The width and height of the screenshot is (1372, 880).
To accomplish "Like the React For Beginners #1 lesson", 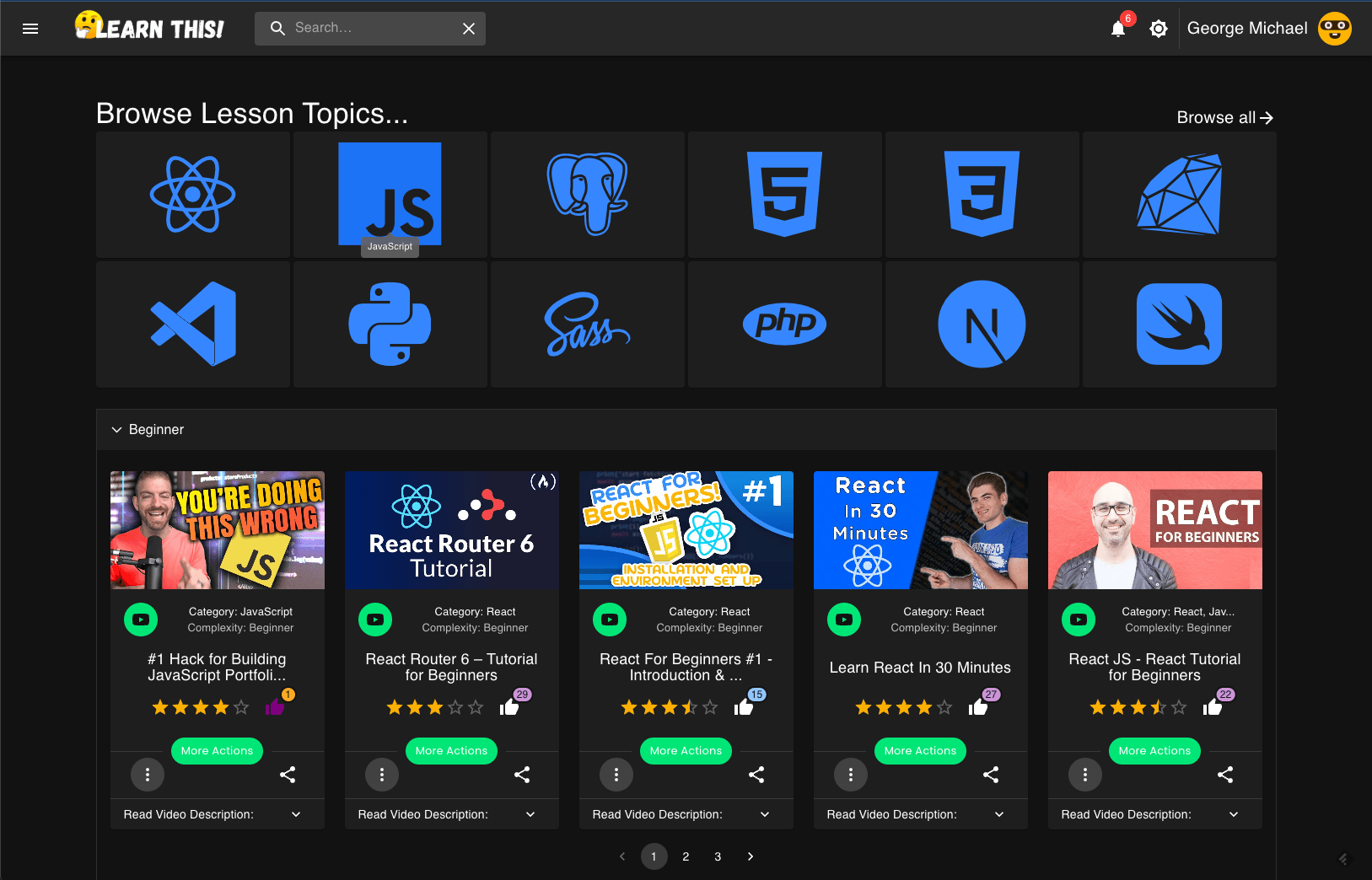I will [744, 707].
